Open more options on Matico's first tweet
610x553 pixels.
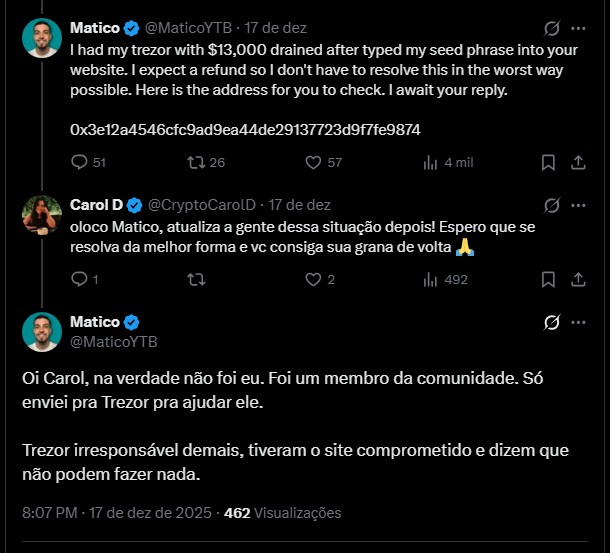tap(578, 28)
